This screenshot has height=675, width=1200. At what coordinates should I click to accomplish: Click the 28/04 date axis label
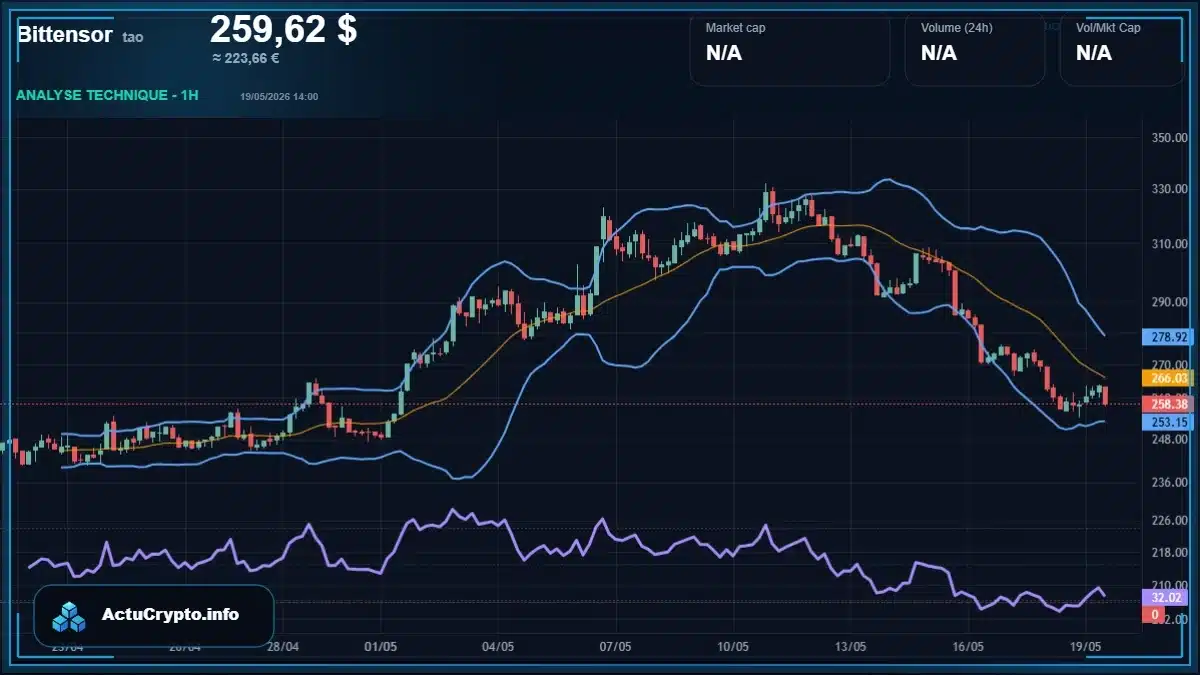(283, 647)
